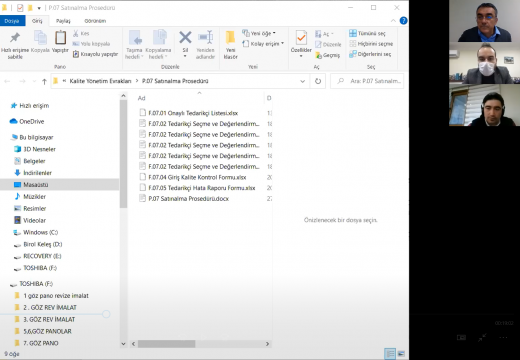Viewport: 520px width, 360px height.
Task: Click the horizontal scrollbar in file list
Action: point(167,344)
